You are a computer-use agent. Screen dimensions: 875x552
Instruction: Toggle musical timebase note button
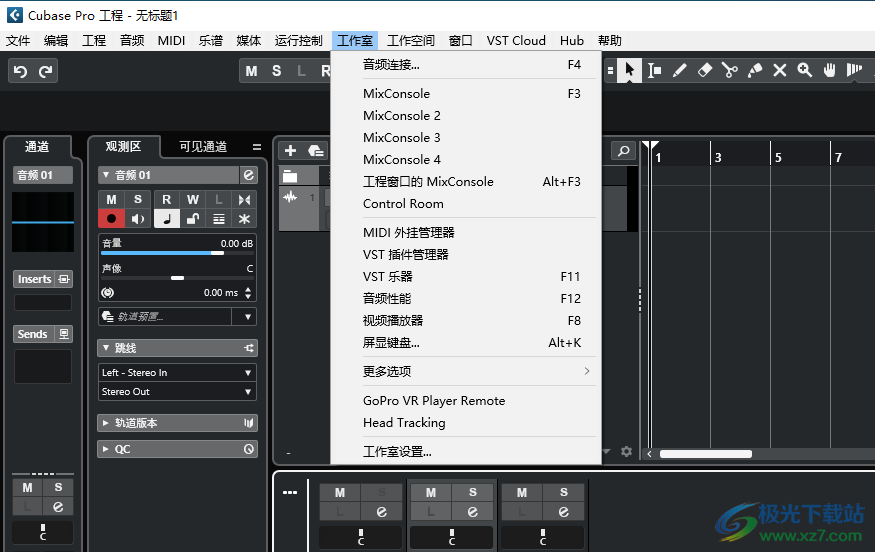pos(166,219)
